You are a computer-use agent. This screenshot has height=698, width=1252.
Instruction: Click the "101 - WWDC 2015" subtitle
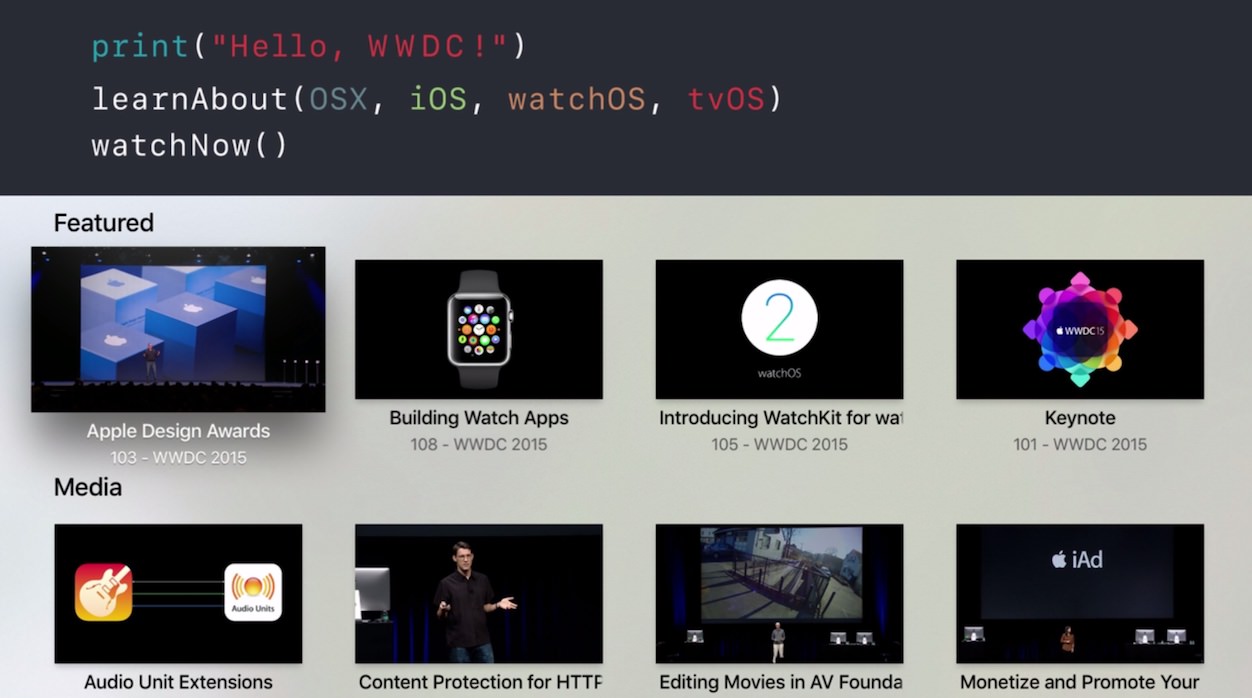[1080, 444]
